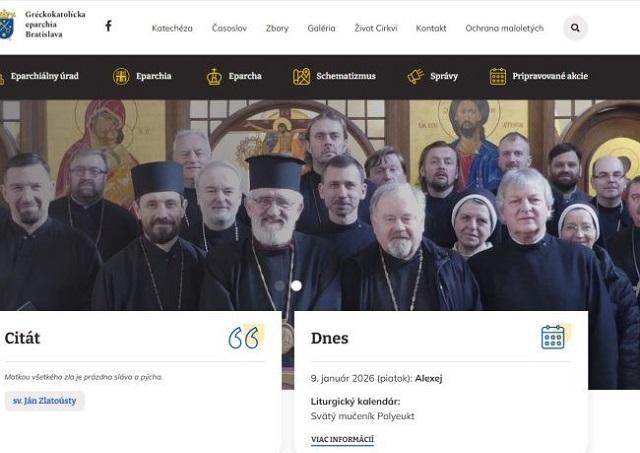Click the eparchy coat of arms logo
Screen dimensions: 640x453
click(x=7, y=24)
